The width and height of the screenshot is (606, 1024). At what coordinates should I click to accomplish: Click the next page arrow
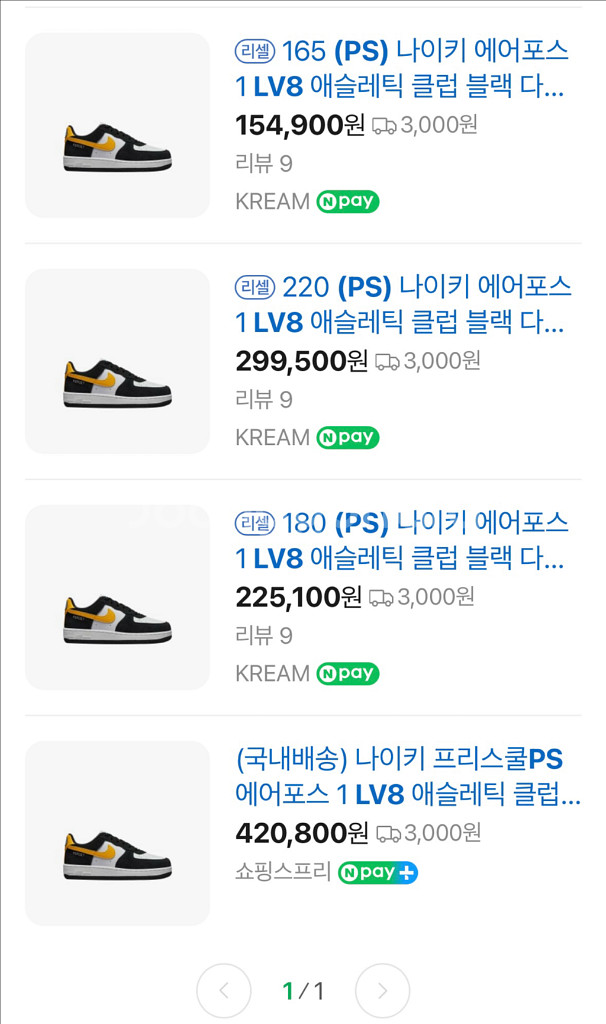point(382,990)
